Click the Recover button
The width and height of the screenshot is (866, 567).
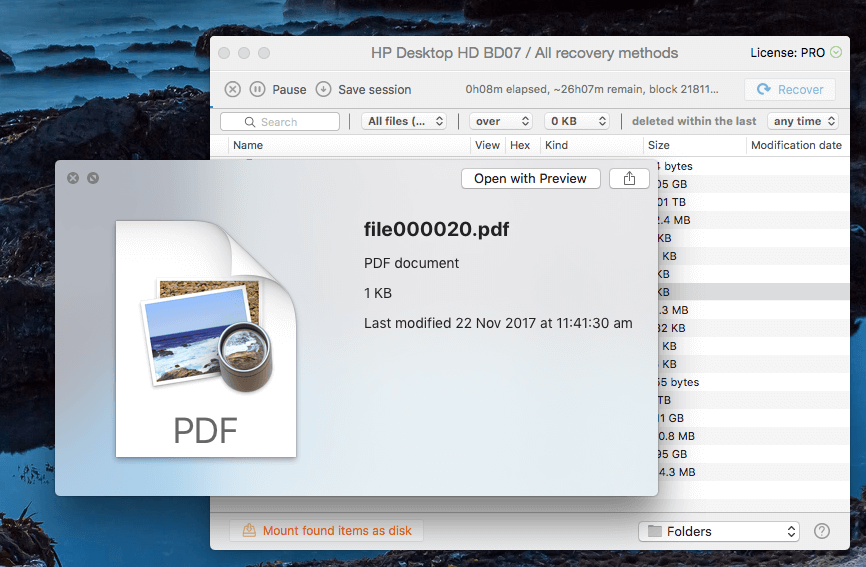790,89
